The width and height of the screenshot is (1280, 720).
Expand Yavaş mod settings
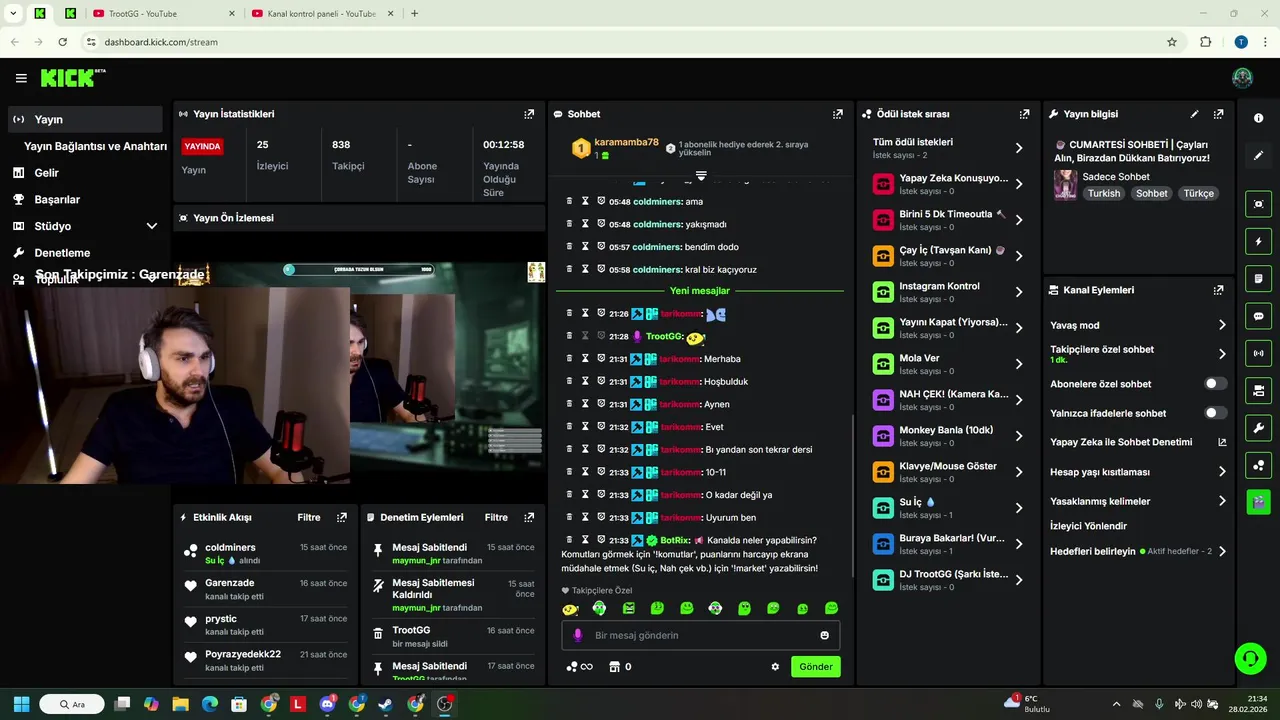(x=1222, y=325)
